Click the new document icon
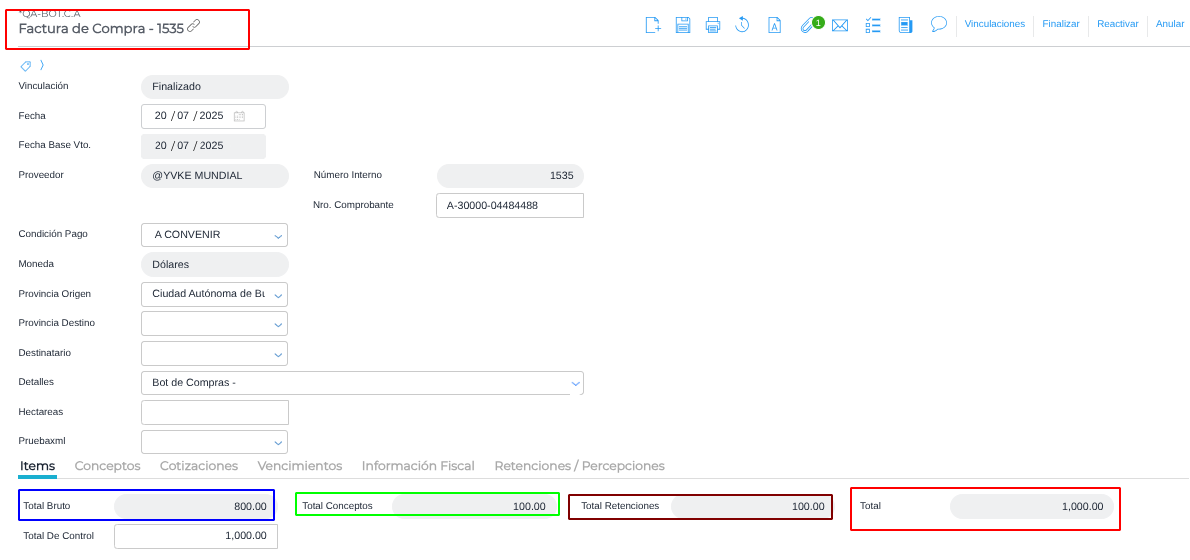 click(x=653, y=25)
